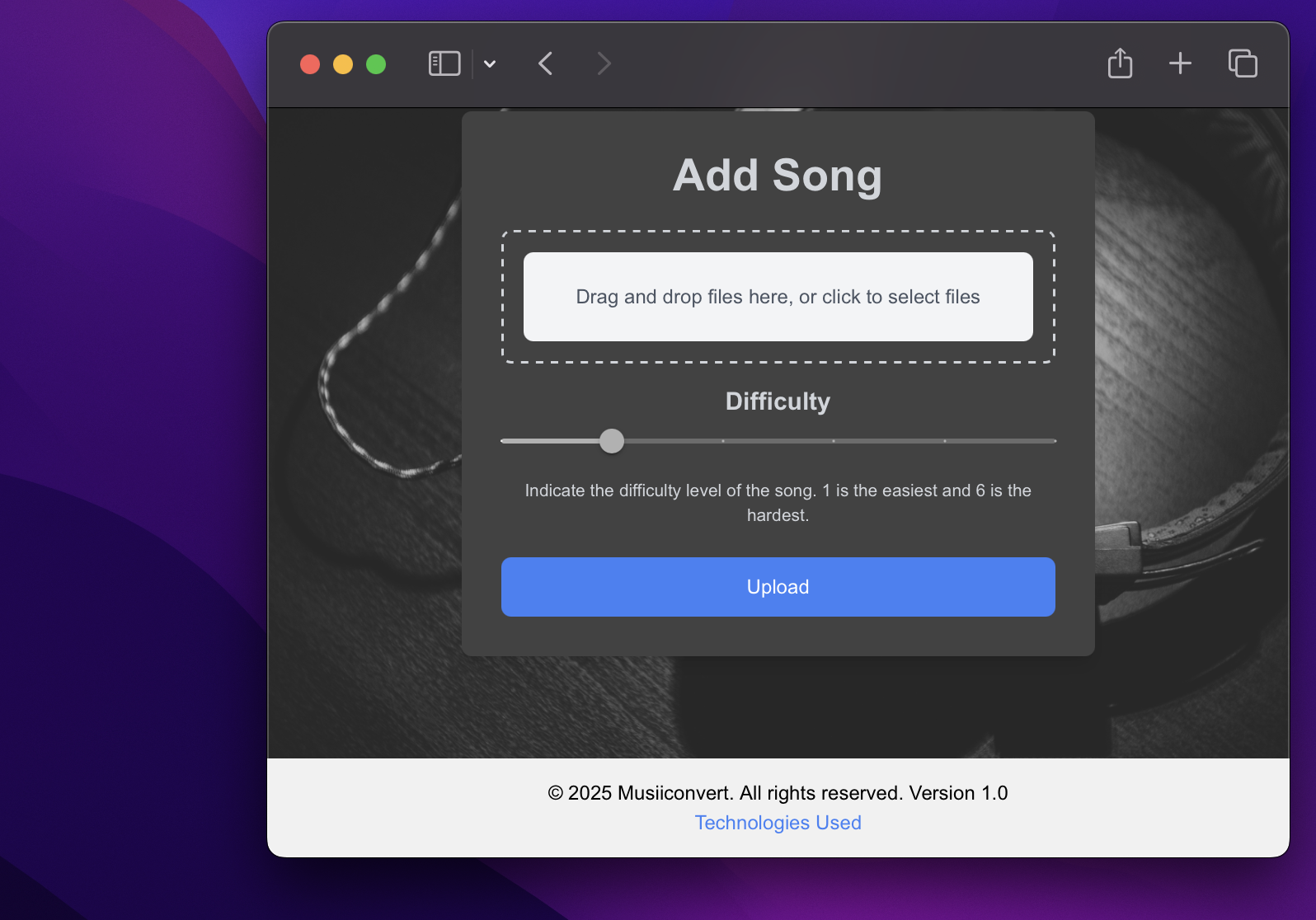
Task: Close the window with red button
Action: coord(310,64)
